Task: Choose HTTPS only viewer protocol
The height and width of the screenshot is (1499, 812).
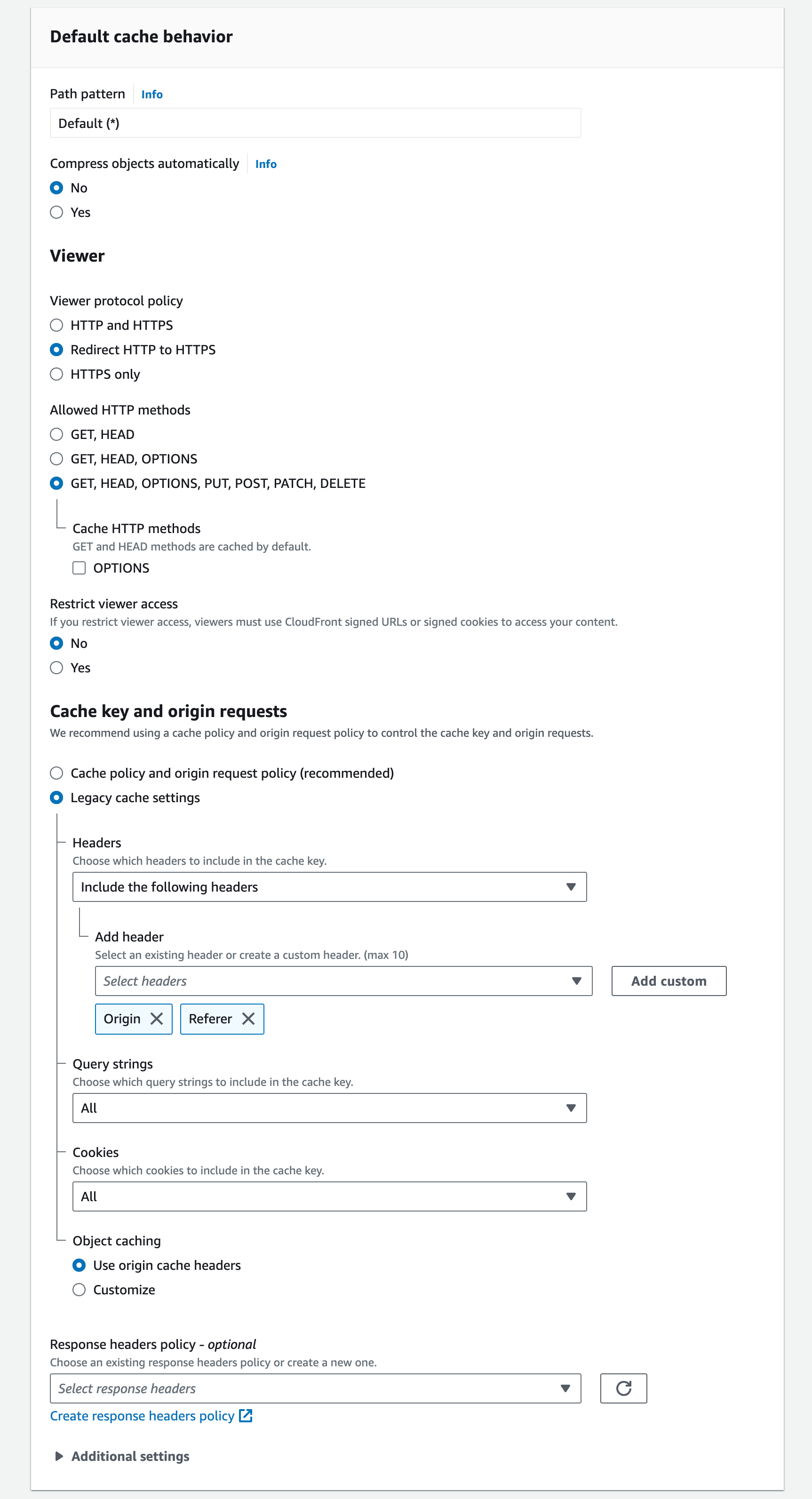Action: point(56,374)
